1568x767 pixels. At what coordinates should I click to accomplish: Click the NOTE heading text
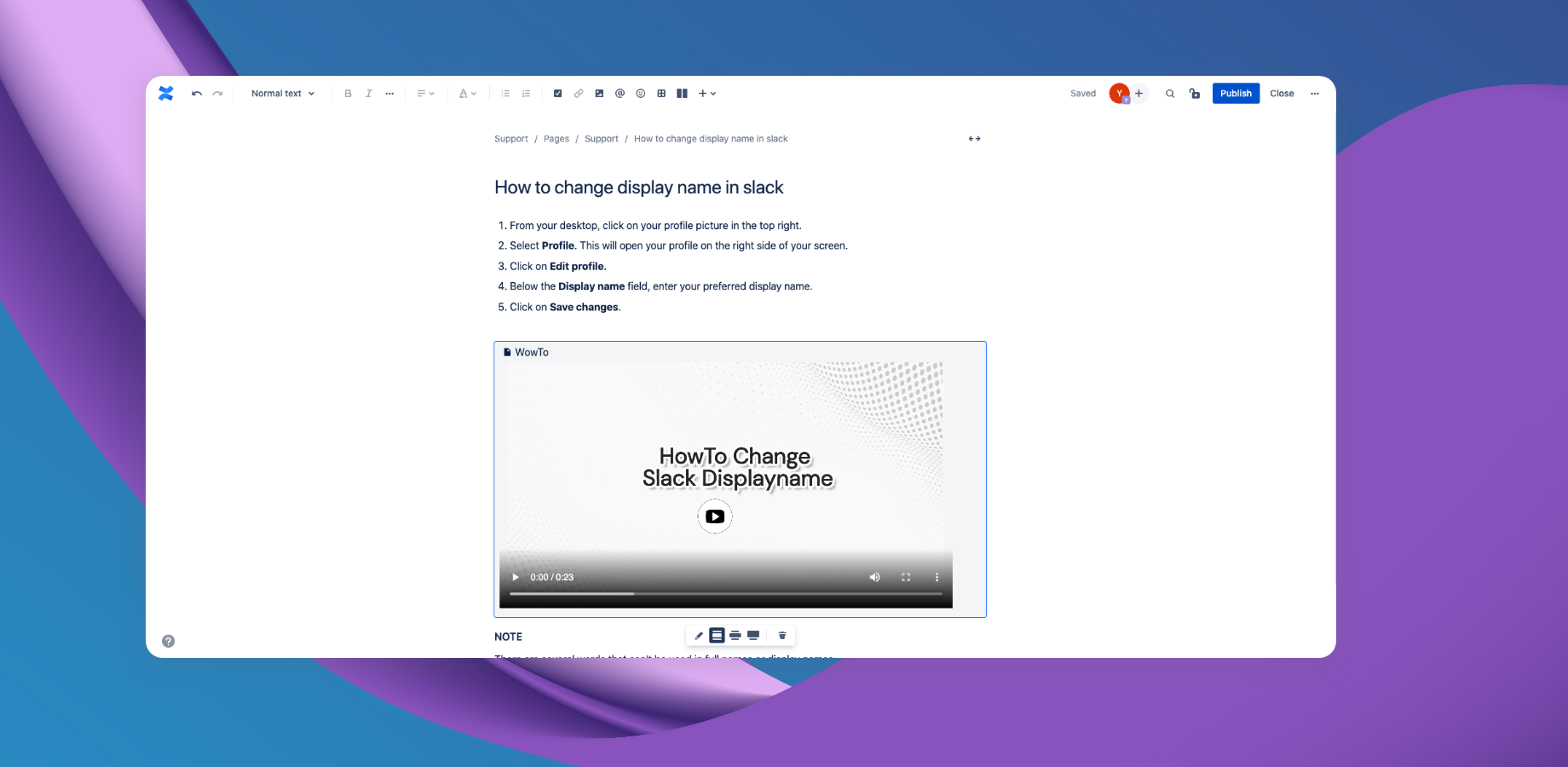(509, 637)
